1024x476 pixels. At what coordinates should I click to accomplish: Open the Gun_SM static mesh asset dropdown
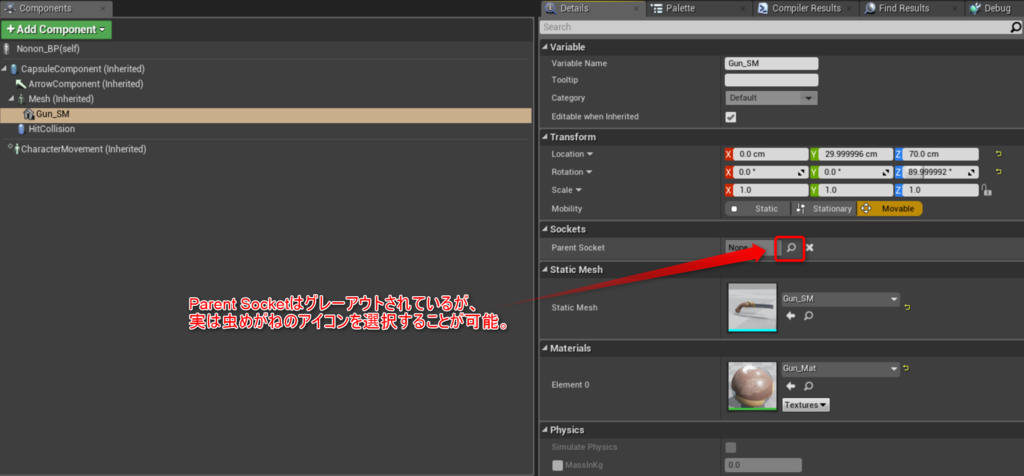[x=840, y=299]
